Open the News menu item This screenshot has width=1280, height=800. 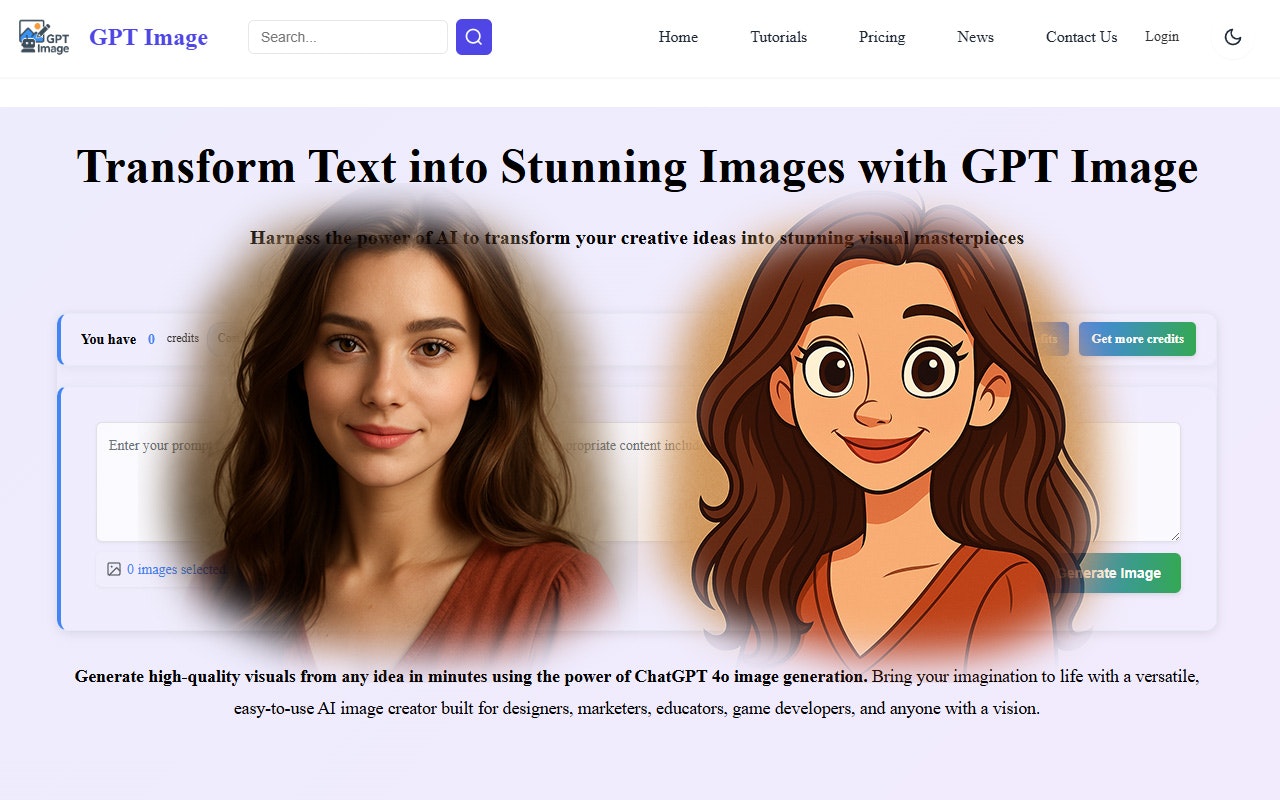pos(975,37)
